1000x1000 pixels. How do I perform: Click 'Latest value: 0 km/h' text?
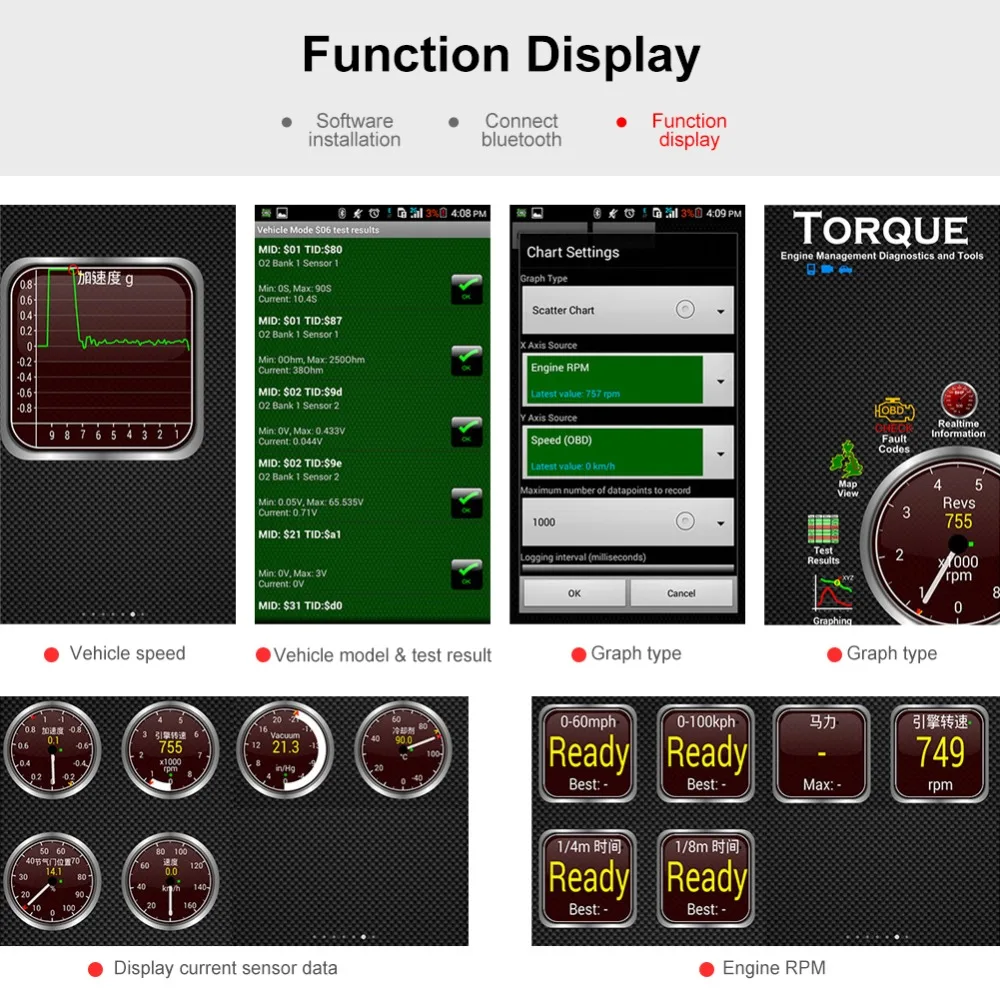tap(573, 467)
